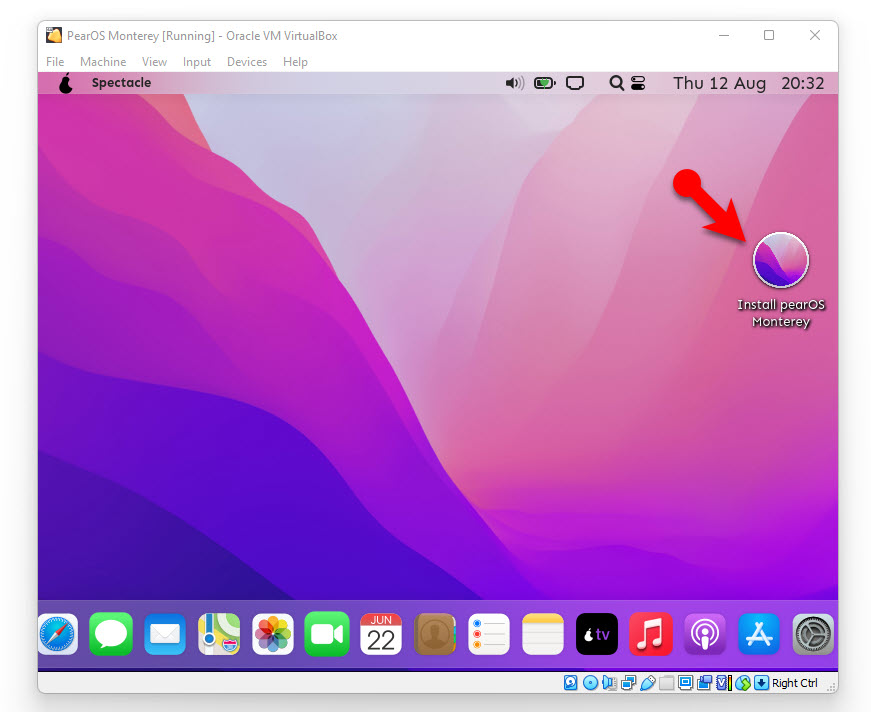Open the VirtualBox Machine menu
This screenshot has height=712, width=871.
tap(103, 62)
